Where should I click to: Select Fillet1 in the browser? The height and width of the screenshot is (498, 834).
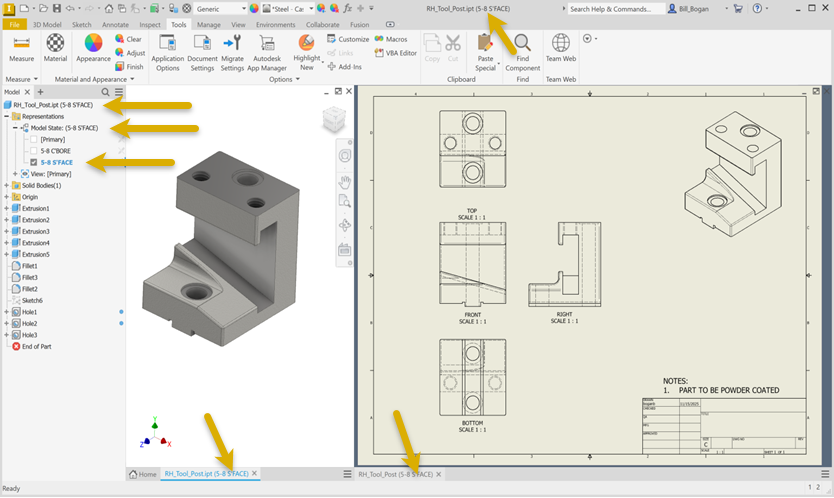(30, 266)
